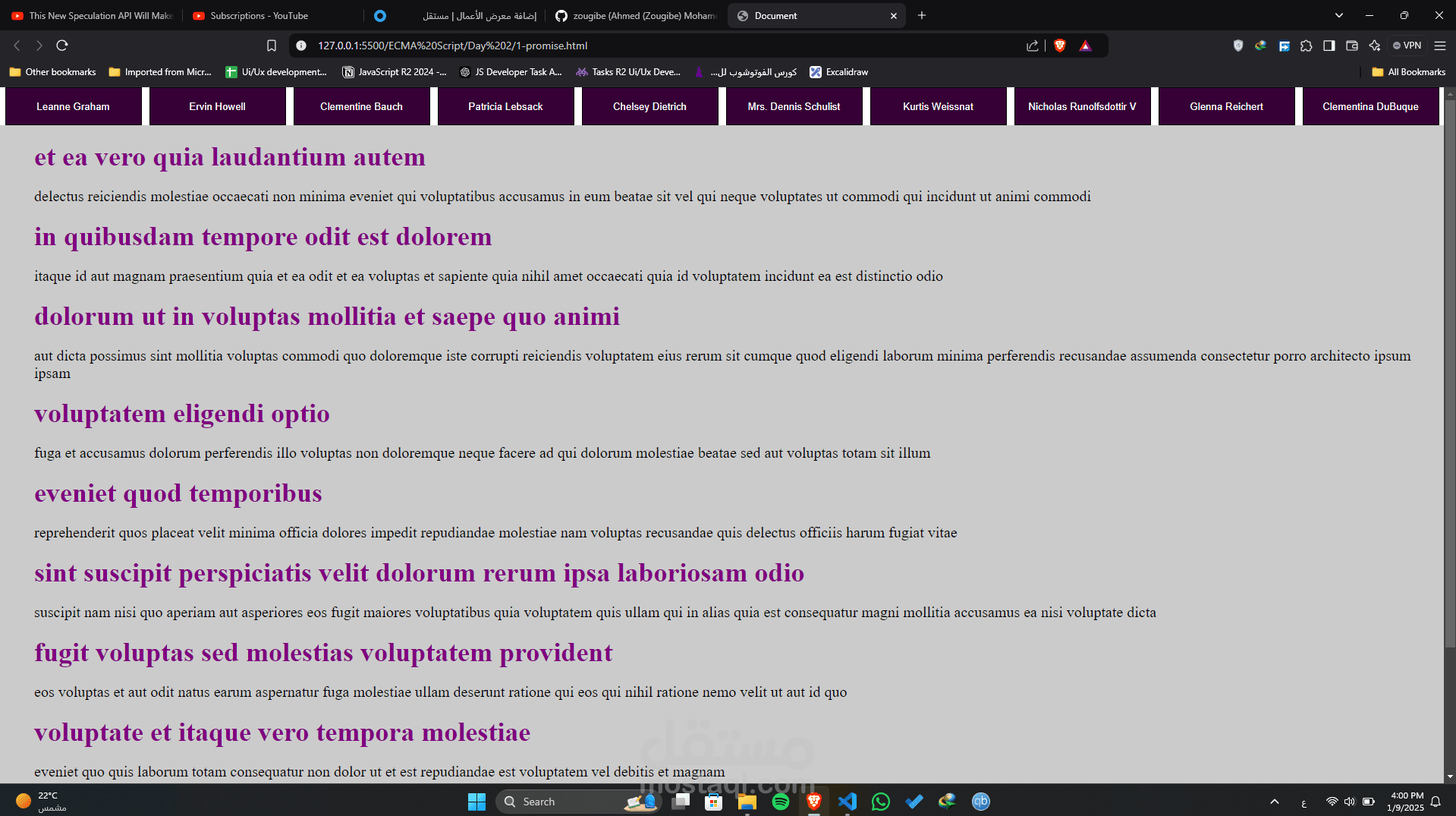Open JS Developer Task bookmark
Viewport: 1456px width, 816px height.
[x=511, y=72]
